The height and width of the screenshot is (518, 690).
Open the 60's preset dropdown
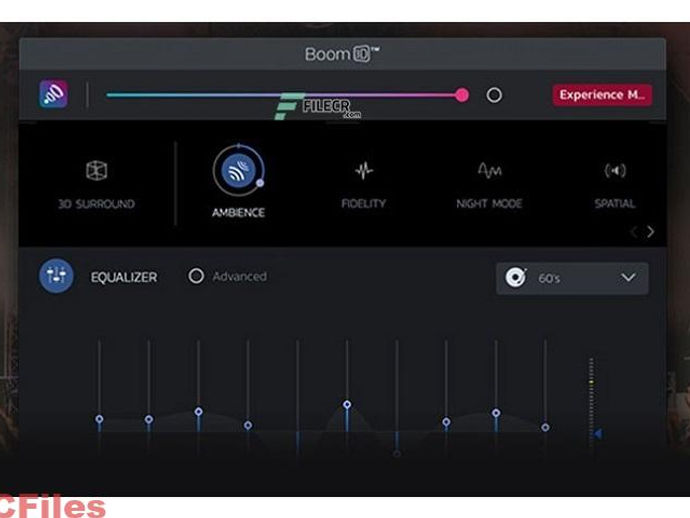click(572, 278)
